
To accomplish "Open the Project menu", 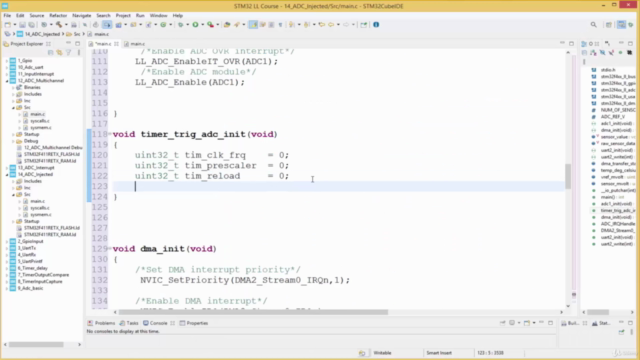I will click(x=123, y=16).
